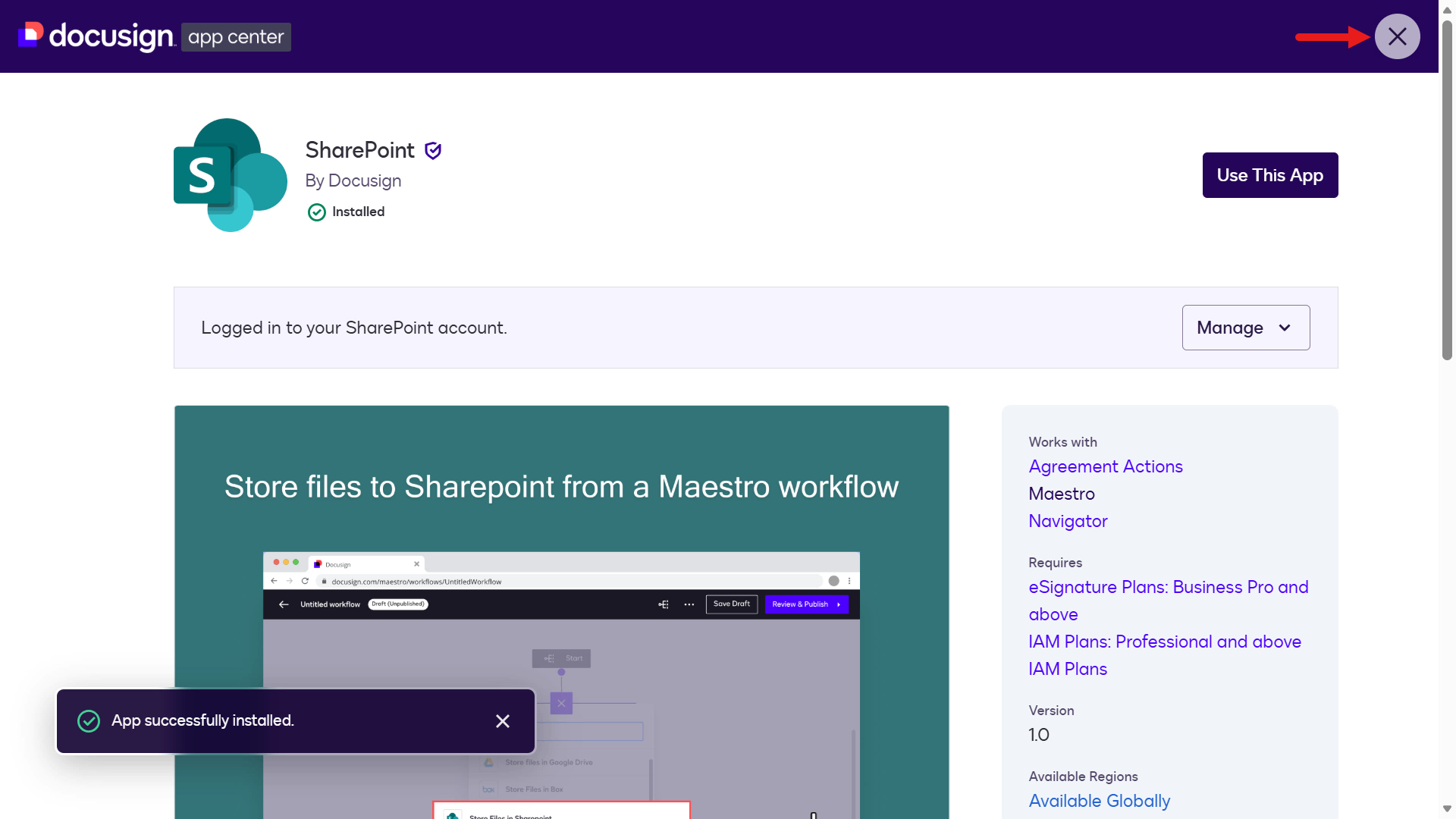Dismiss the 'App successfully installed' toast
Screen dimensions: 1456x819
point(502,721)
